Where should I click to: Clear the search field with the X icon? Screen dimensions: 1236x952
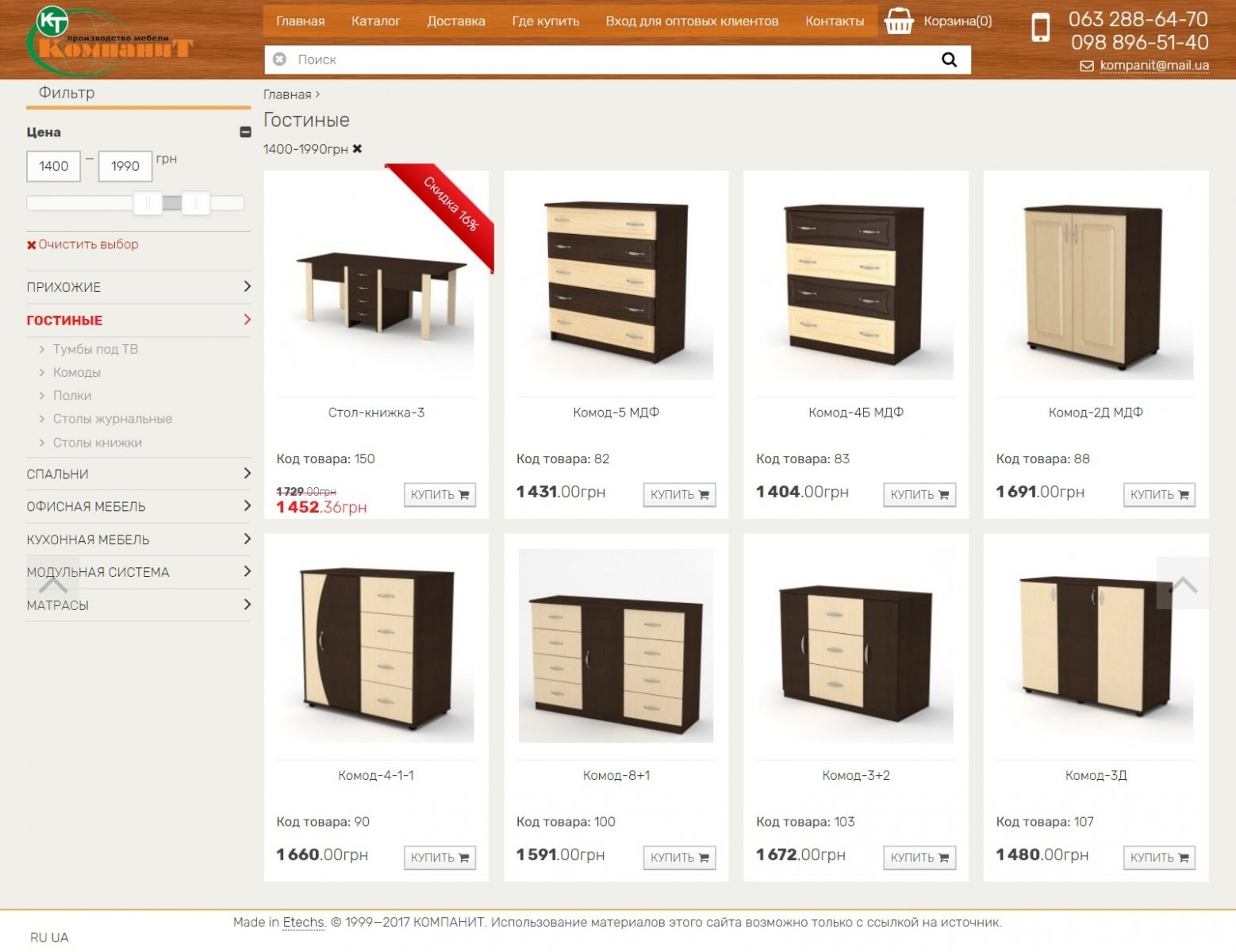279,59
